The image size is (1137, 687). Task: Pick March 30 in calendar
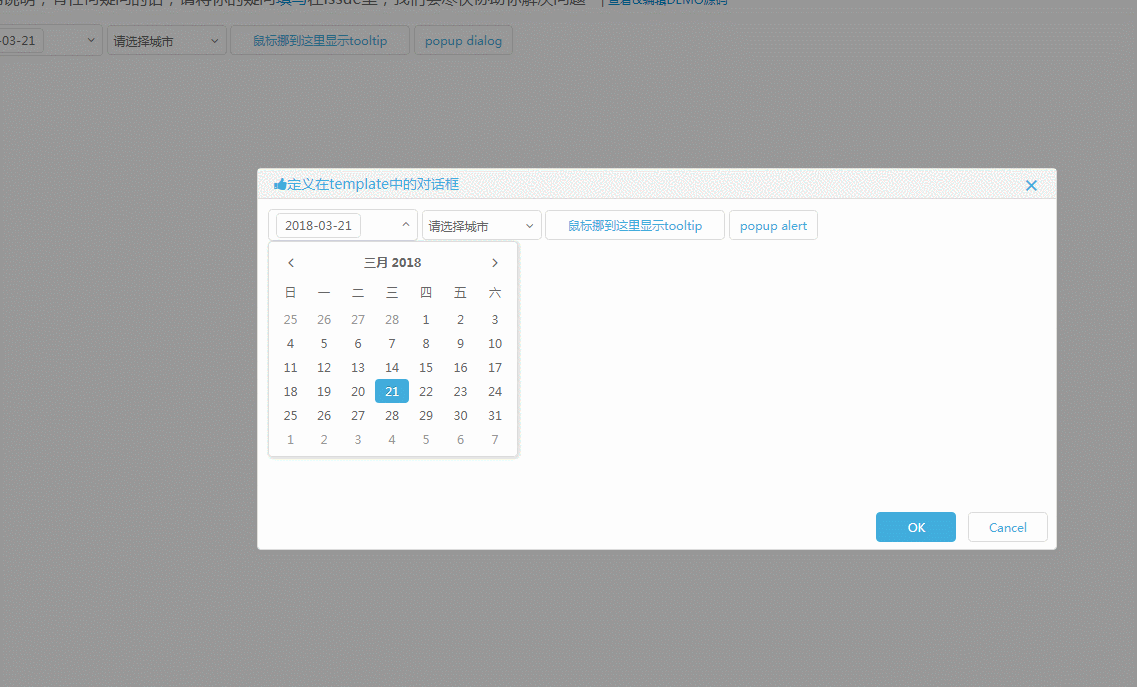point(460,416)
